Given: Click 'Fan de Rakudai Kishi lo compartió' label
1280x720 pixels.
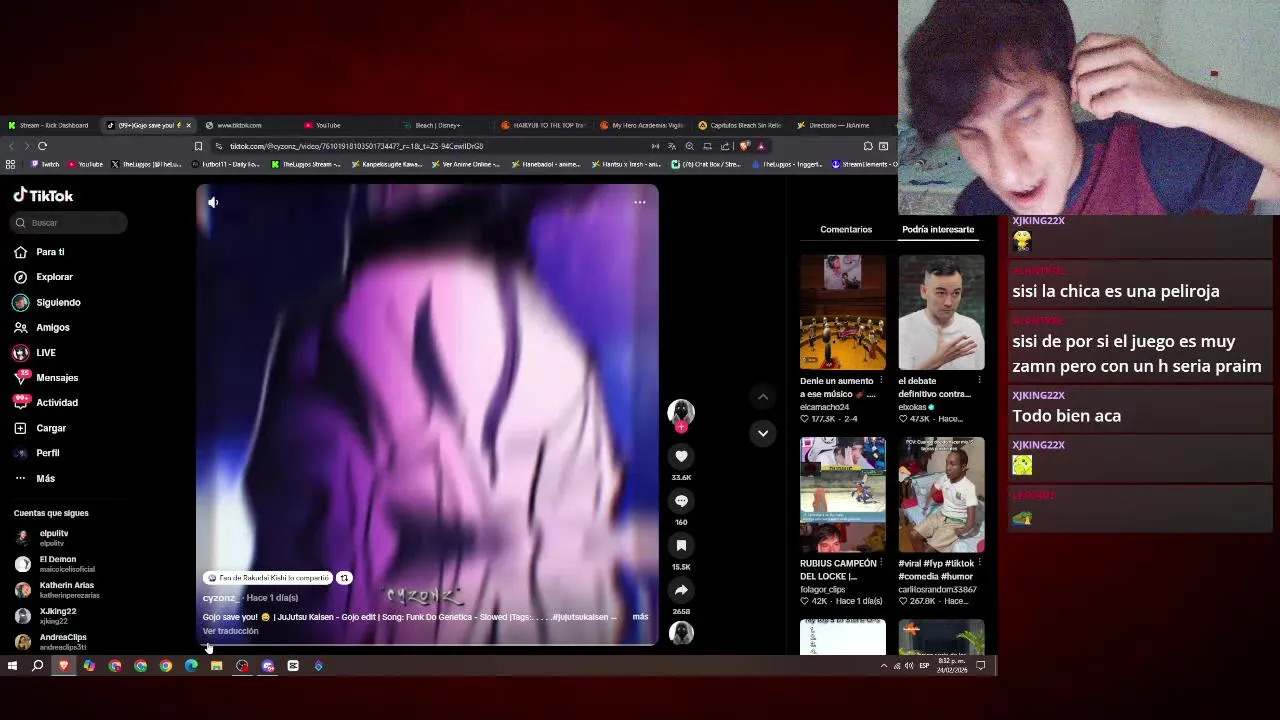Looking at the screenshot, I should click(x=268, y=578).
